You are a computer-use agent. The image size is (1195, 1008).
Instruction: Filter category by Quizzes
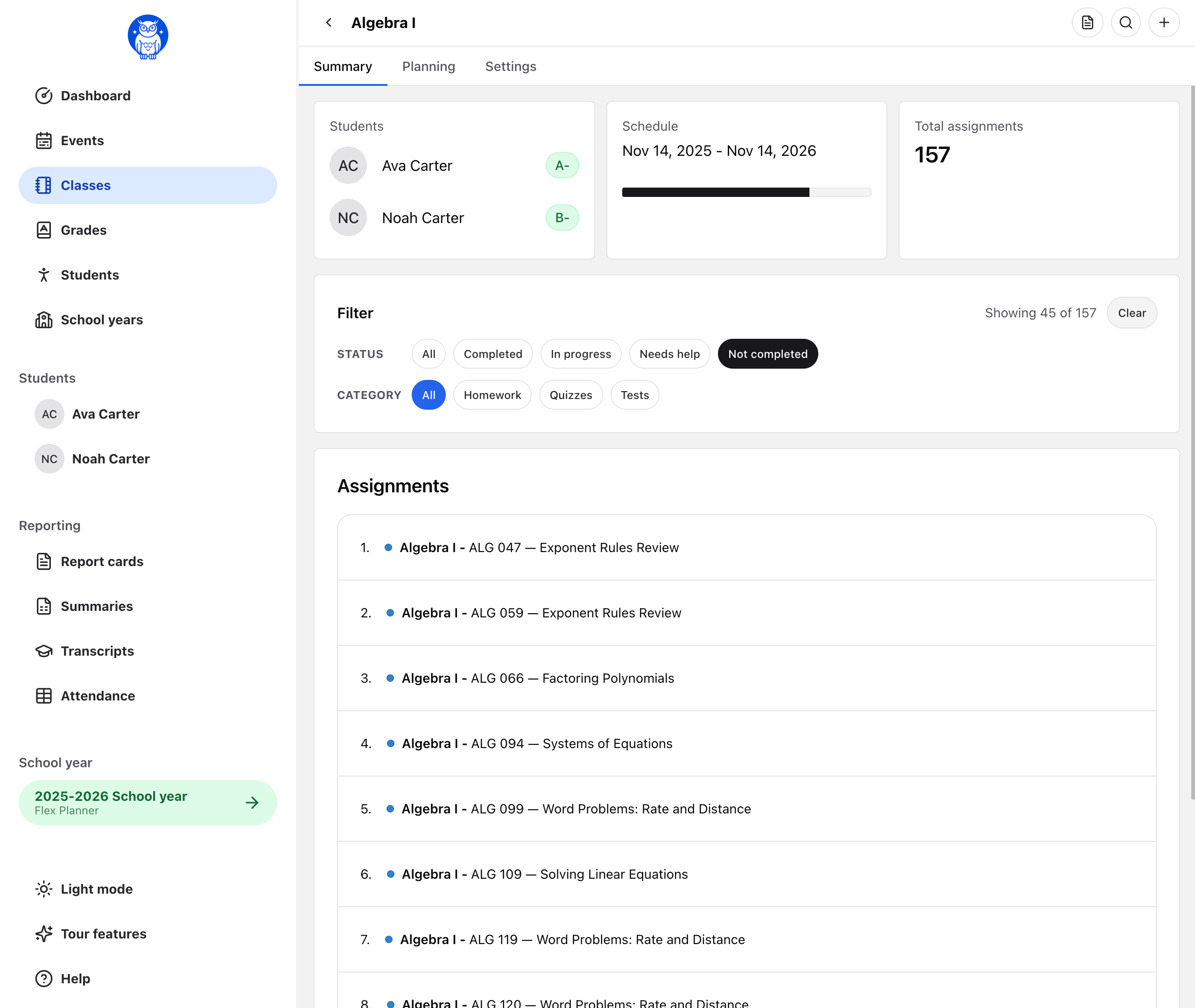571,395
